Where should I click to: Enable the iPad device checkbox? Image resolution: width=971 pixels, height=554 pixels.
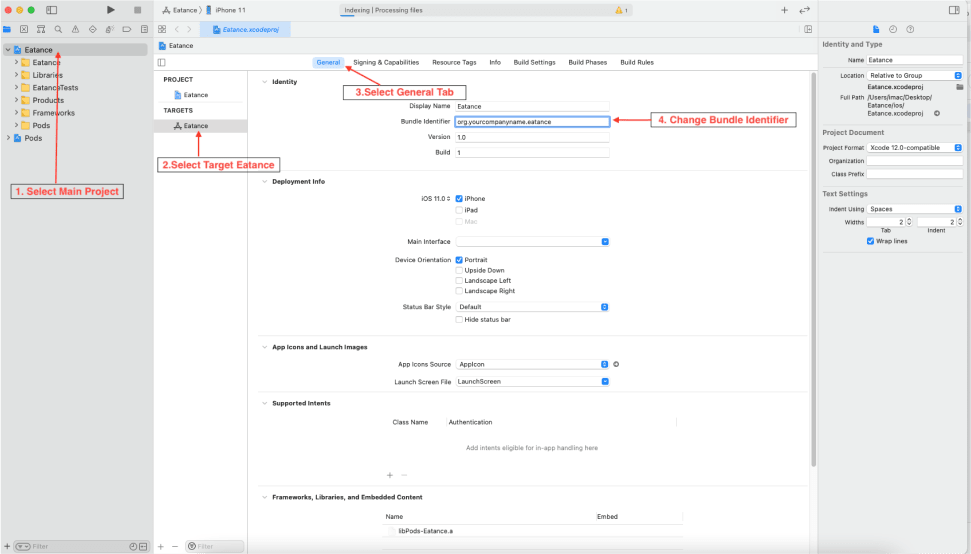point(459,210)
